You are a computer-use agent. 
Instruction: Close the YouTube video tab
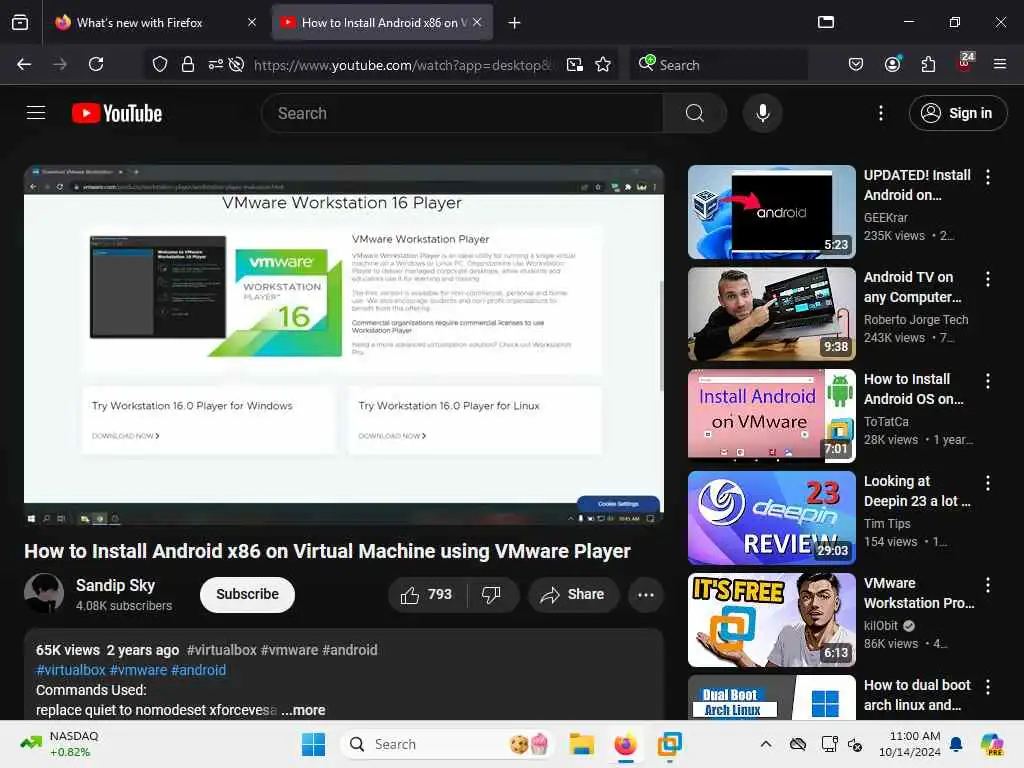click(477, 22)
